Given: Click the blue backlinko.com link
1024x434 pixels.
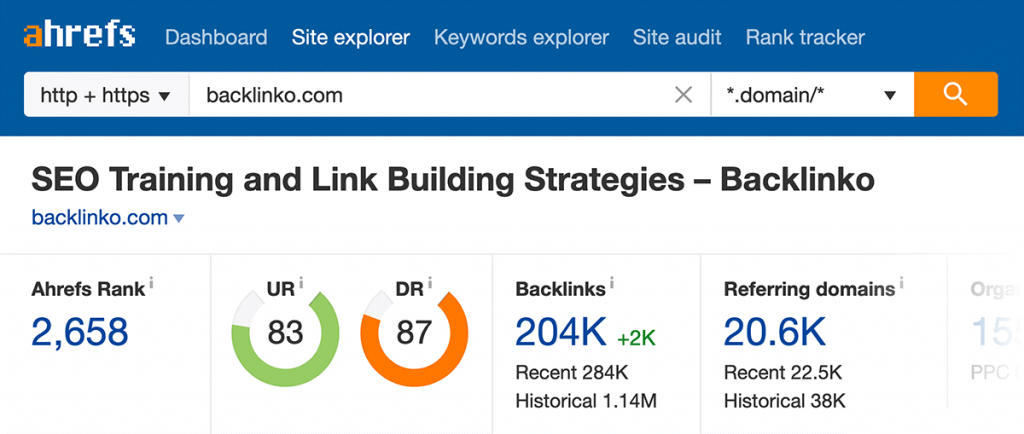Looking at the screenshot, I should coord(100,218).
